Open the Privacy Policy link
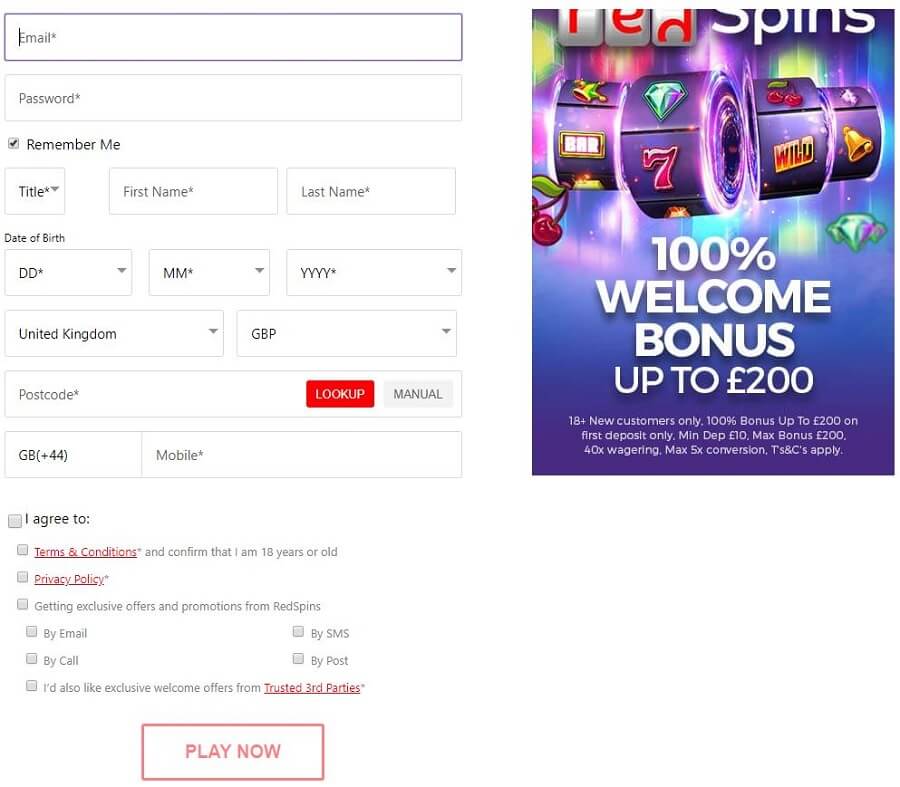900x787 pixels. point(69,579)
